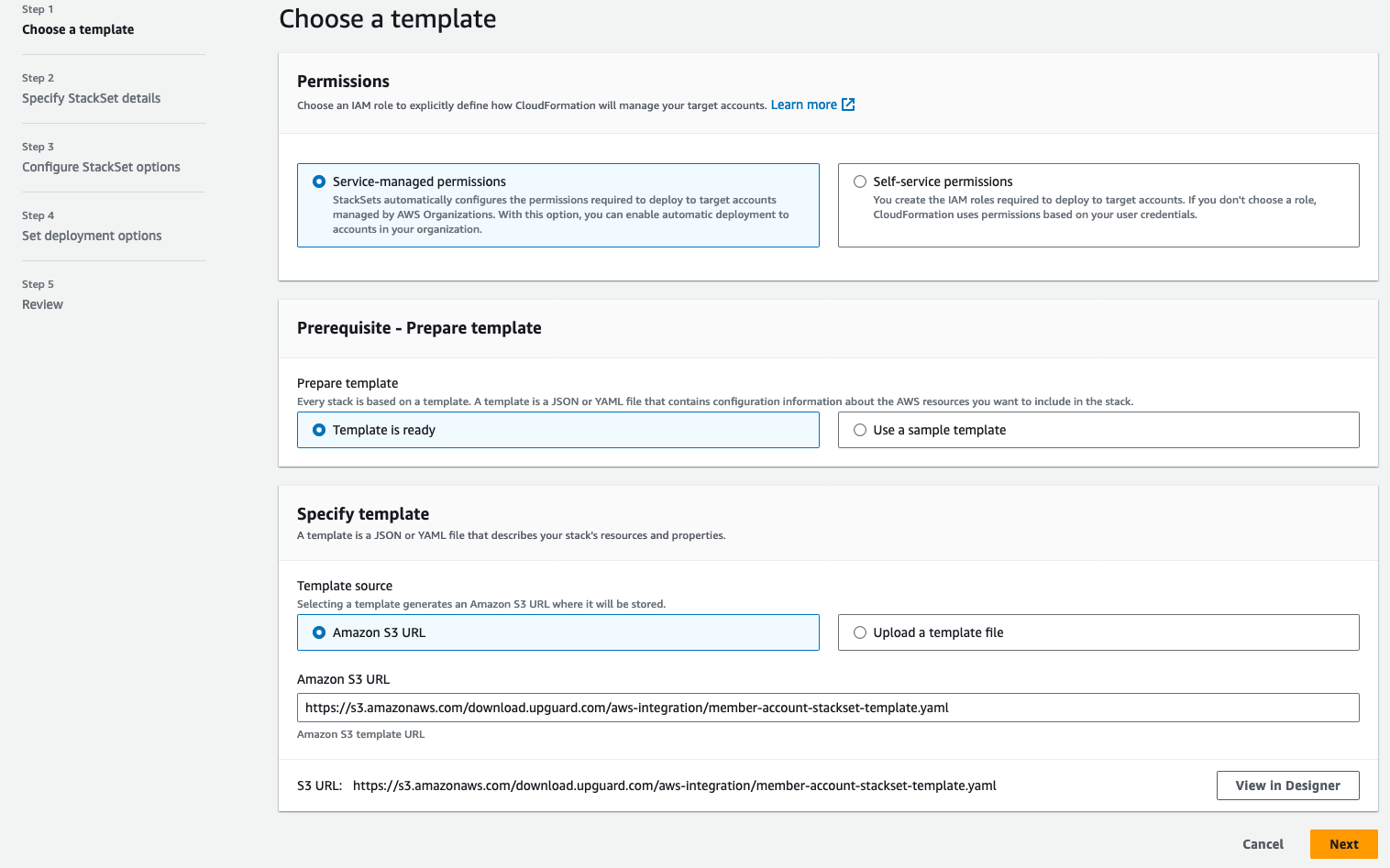Choose the Template is ready option
This screenshot has height=868, width=1390.
[x=319, y=430]
